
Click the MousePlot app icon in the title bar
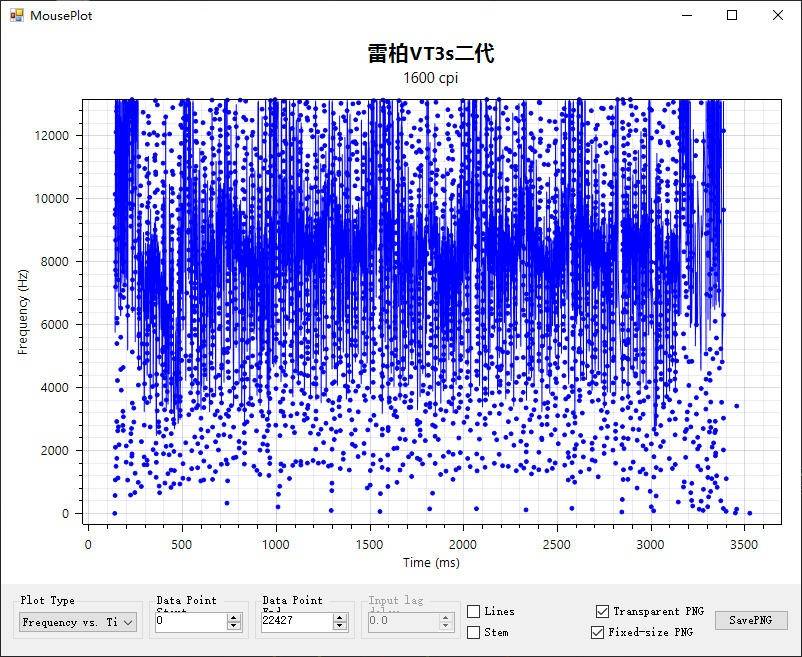[16, 15]
